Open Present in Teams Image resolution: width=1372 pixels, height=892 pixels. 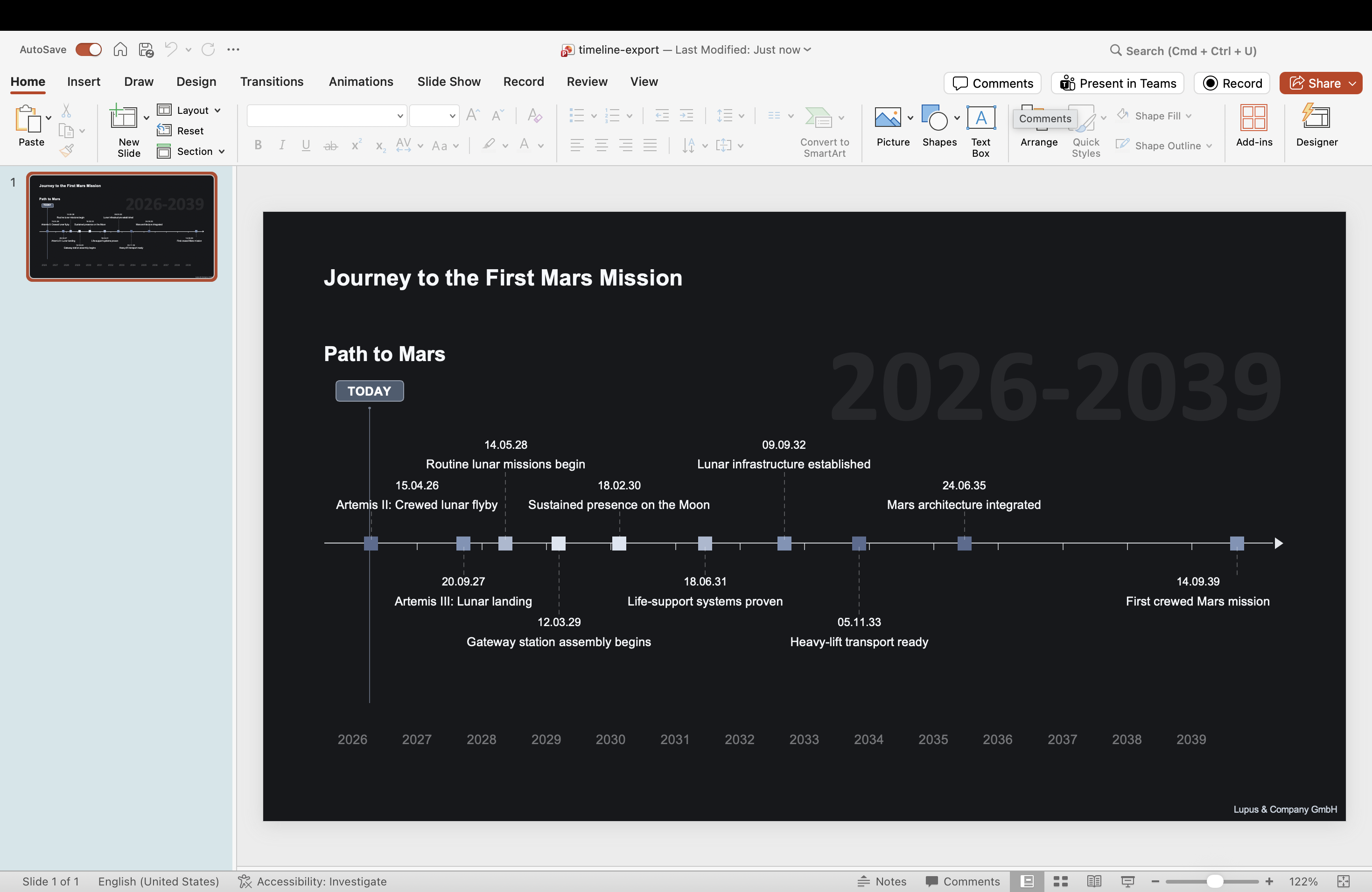click(x=1117, y=83)
